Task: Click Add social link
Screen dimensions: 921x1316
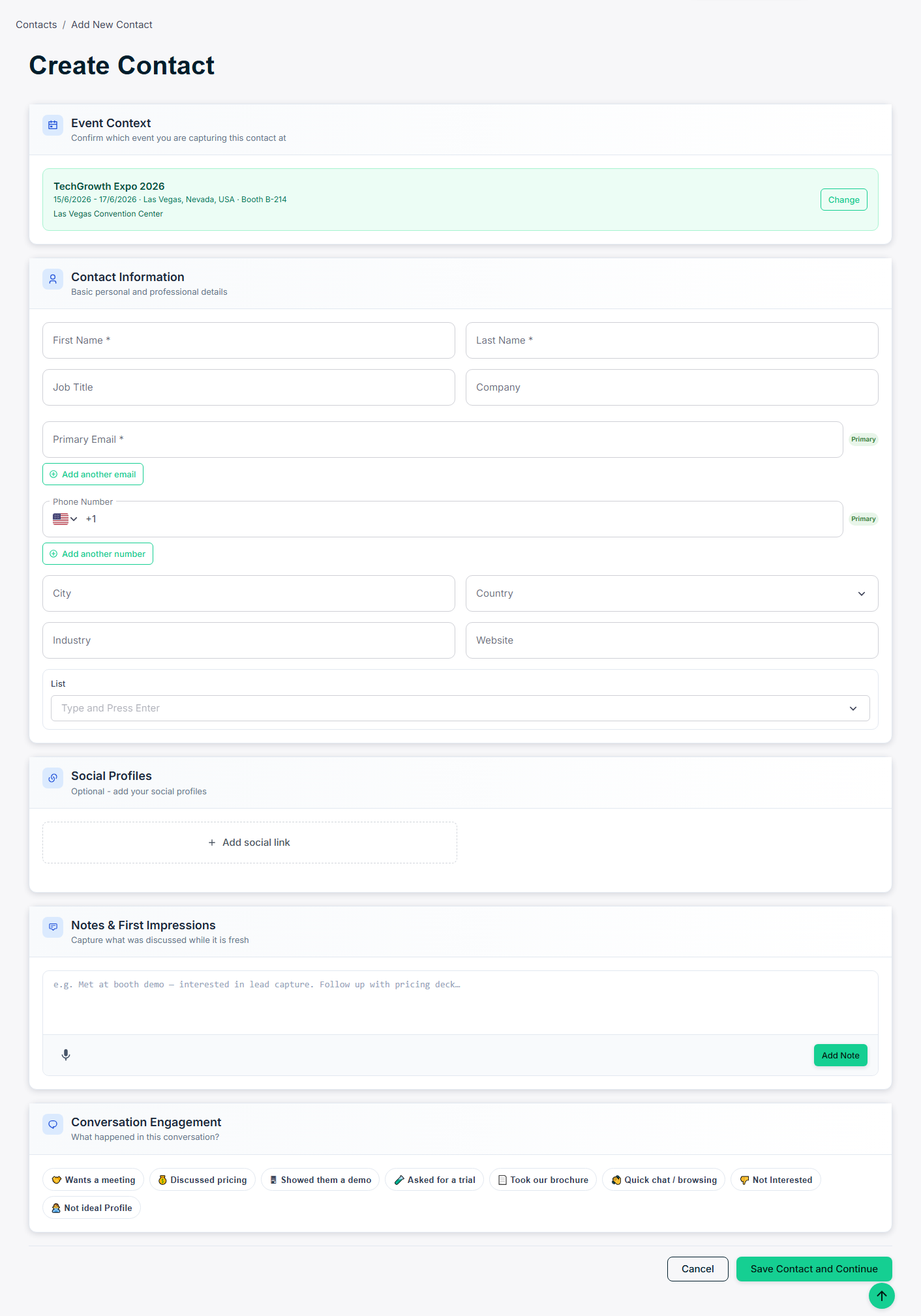Action: [250, 843]
